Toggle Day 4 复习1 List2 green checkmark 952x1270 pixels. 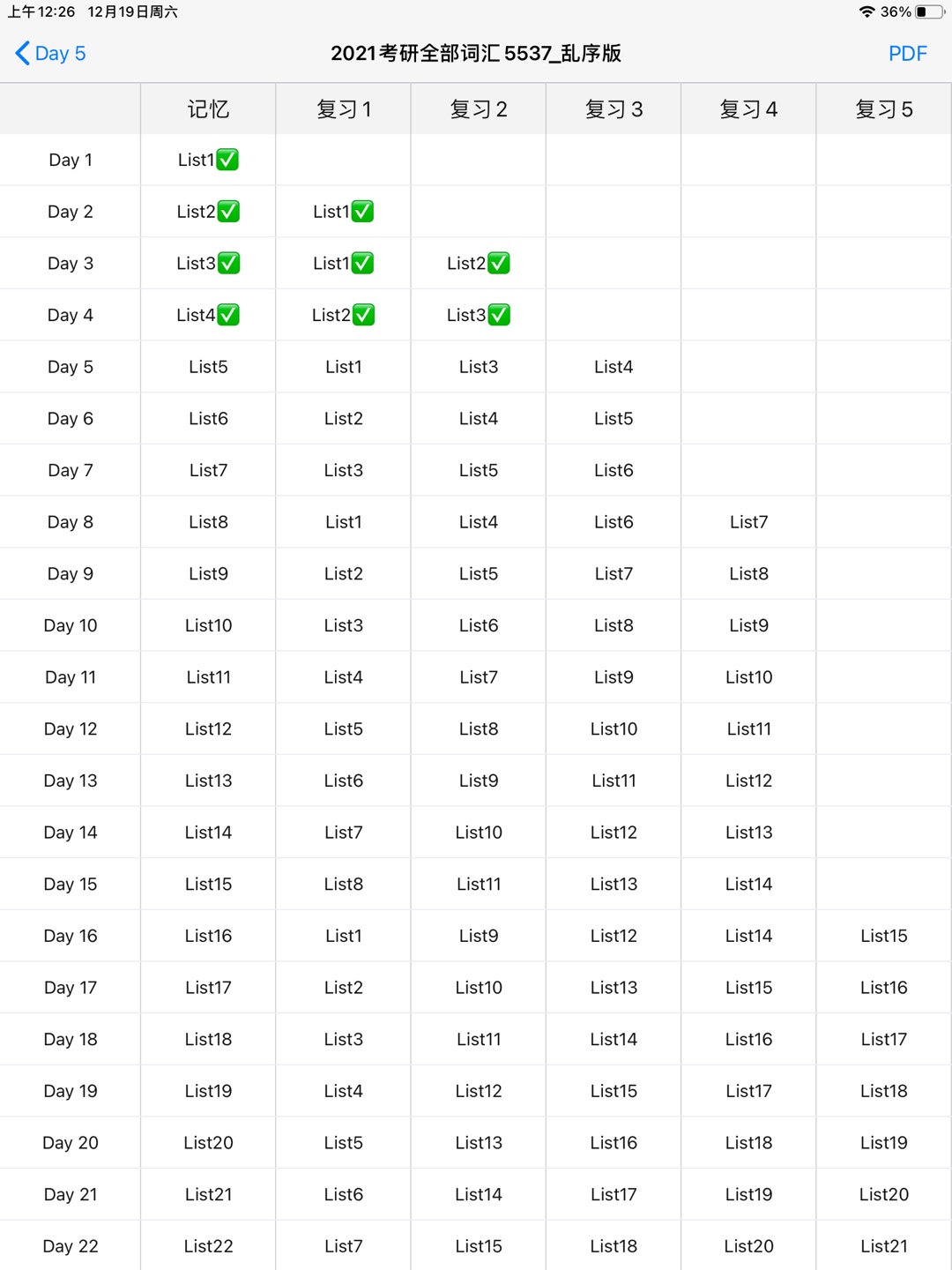363,315
